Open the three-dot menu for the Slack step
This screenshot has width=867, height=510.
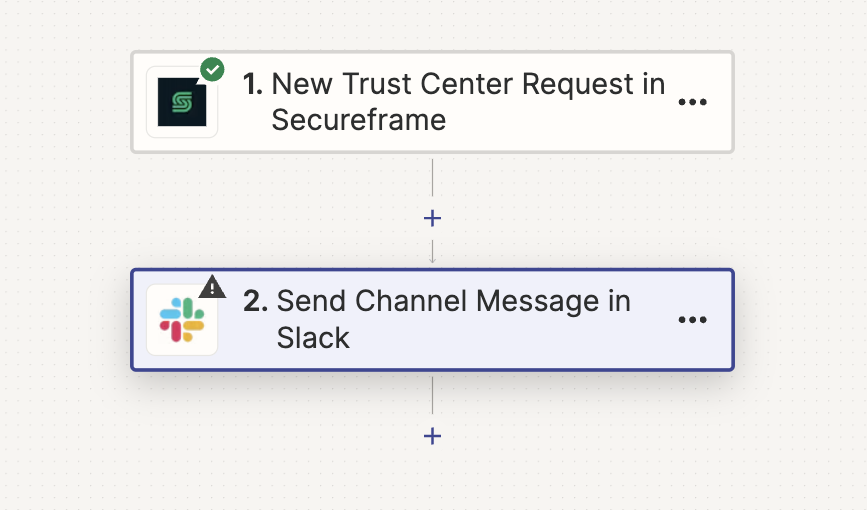(692, 320)
